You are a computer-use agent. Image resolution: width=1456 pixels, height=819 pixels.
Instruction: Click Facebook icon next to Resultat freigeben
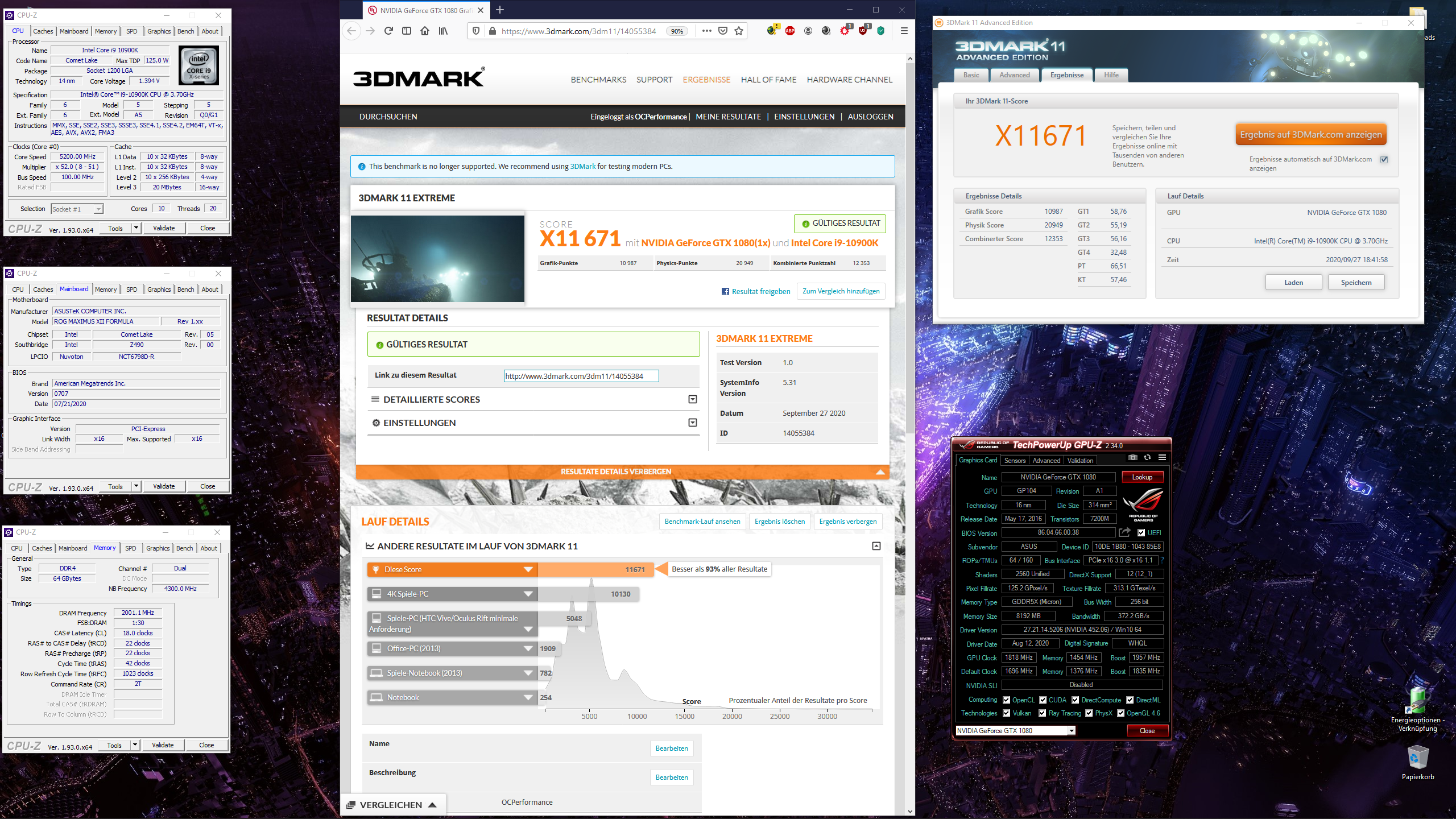725,292
